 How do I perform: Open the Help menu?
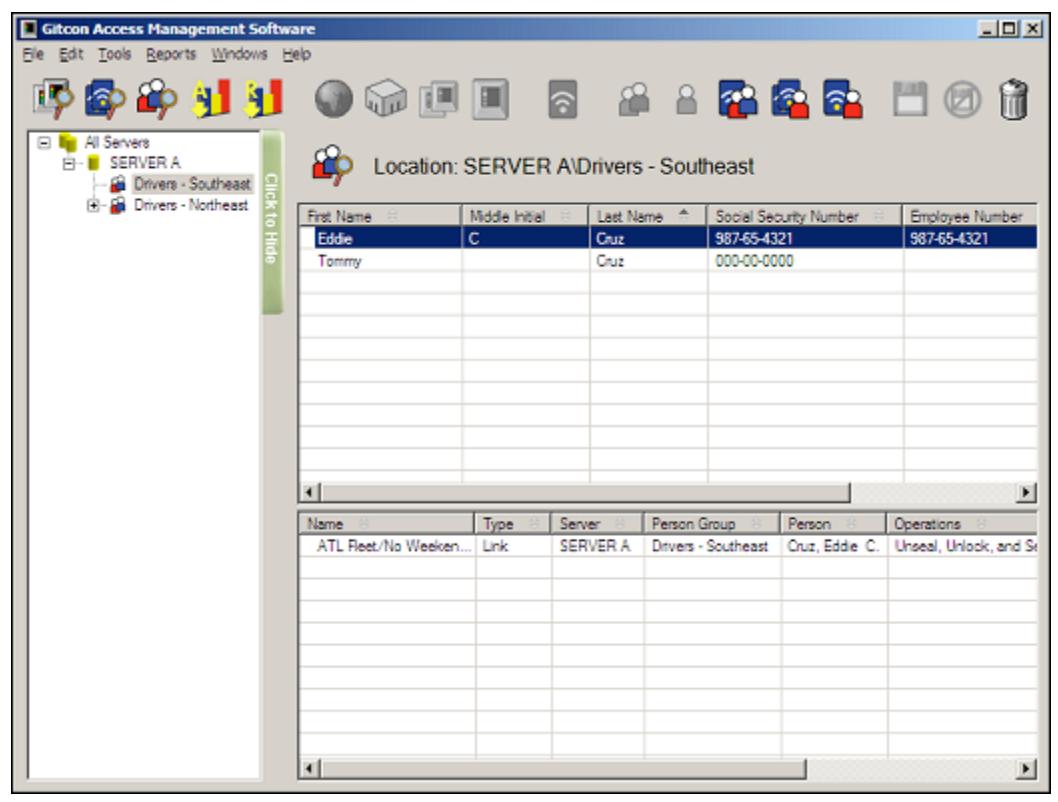[297, 54]
